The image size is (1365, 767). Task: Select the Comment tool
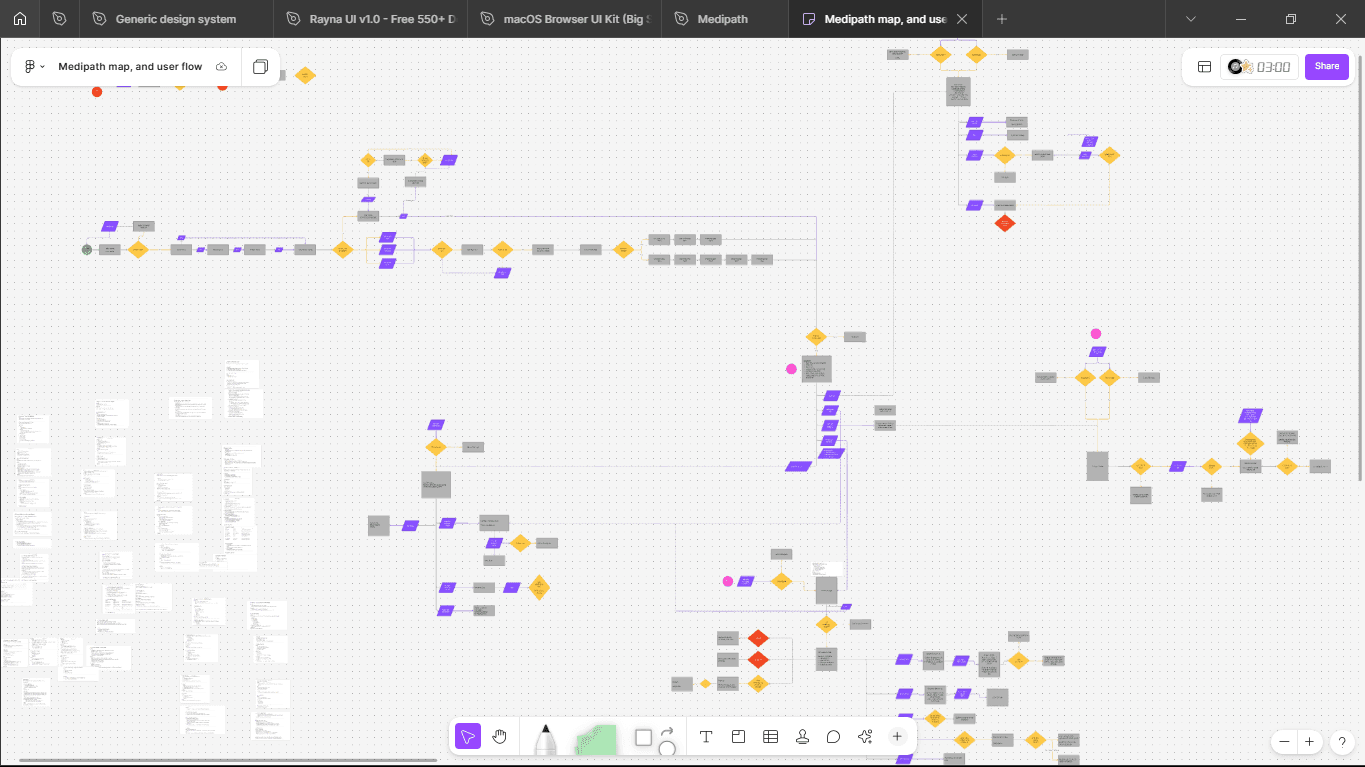coord(833,737)
